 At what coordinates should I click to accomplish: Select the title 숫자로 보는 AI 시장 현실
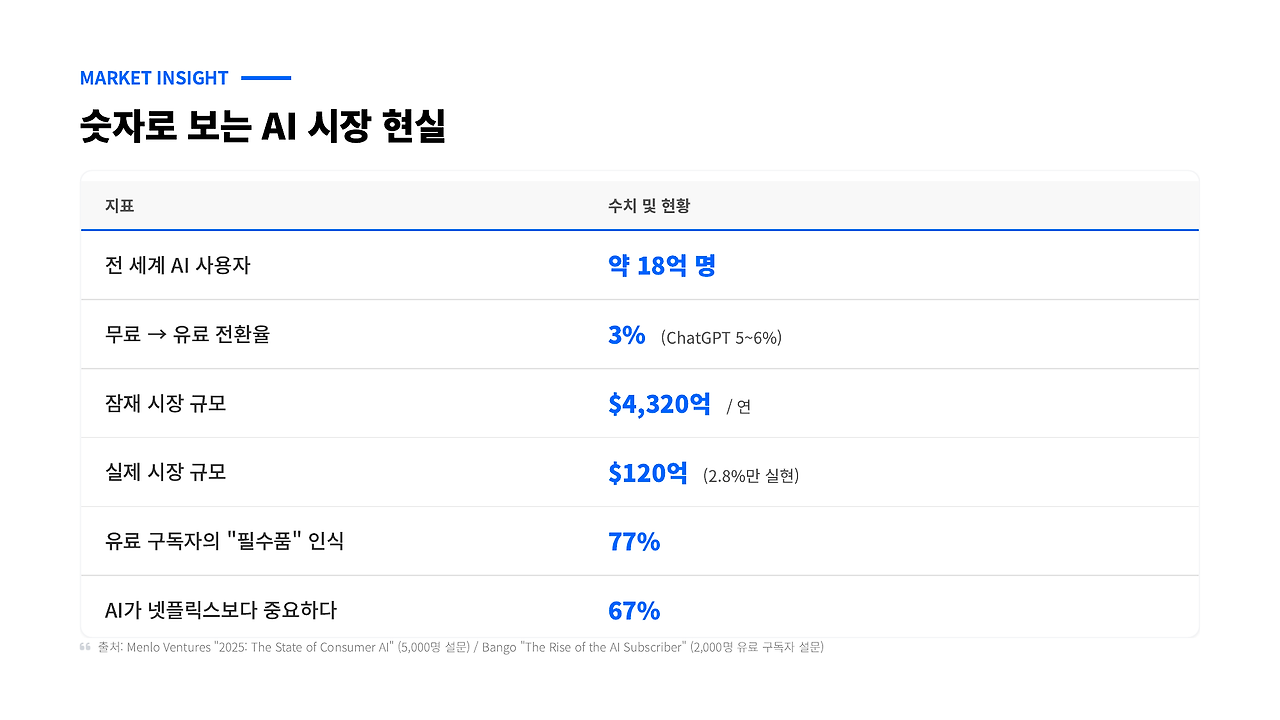262,127
